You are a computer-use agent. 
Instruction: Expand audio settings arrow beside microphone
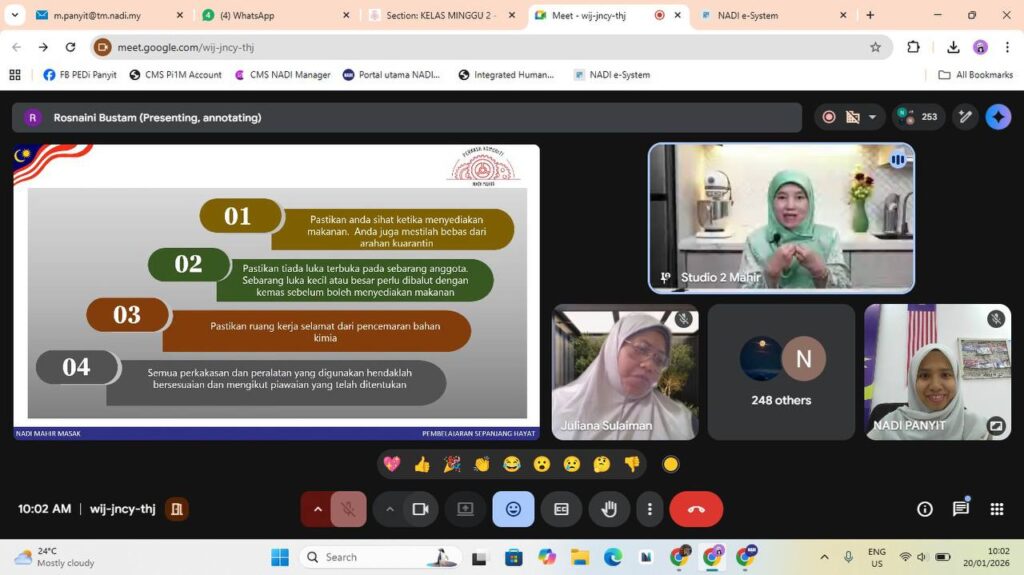[x=317, y=509]
